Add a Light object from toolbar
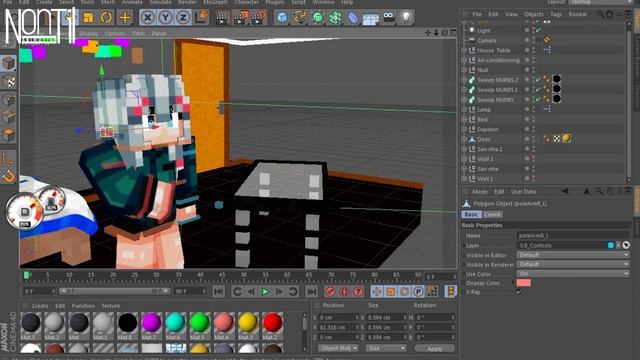 click(x=406, y=18)
